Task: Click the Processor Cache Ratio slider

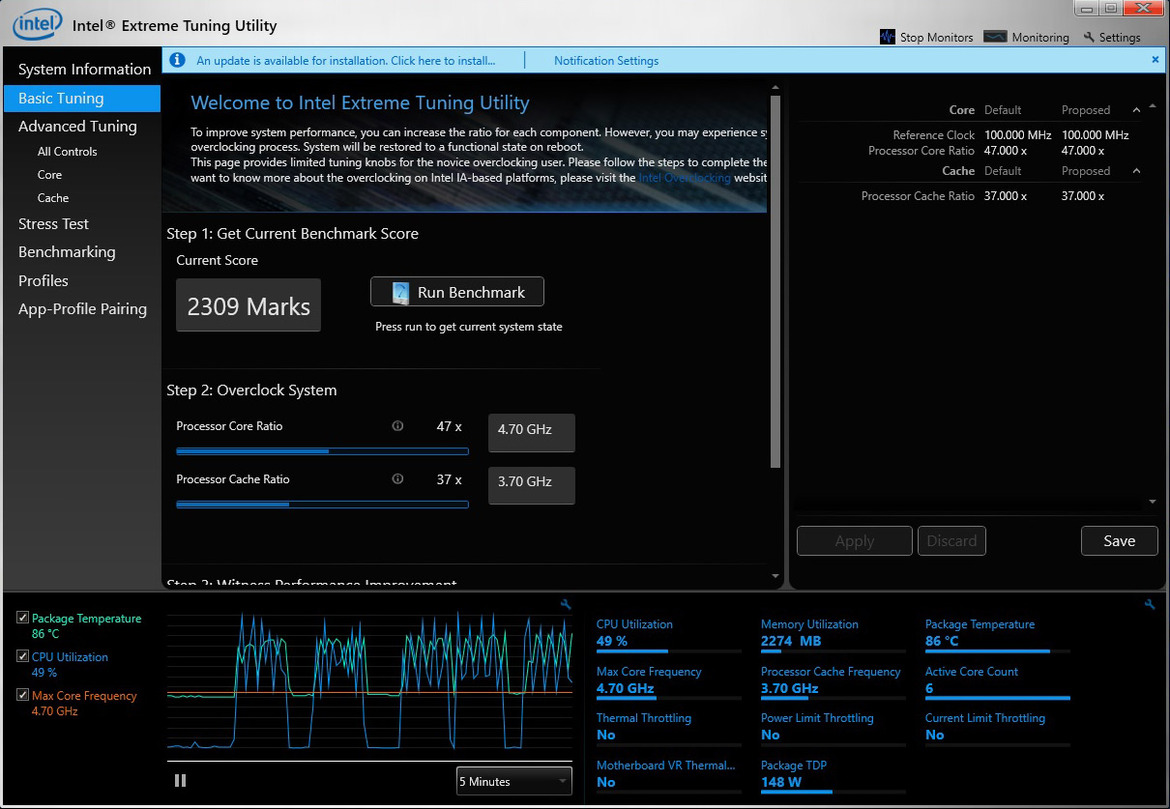Action: coord(322,505)
